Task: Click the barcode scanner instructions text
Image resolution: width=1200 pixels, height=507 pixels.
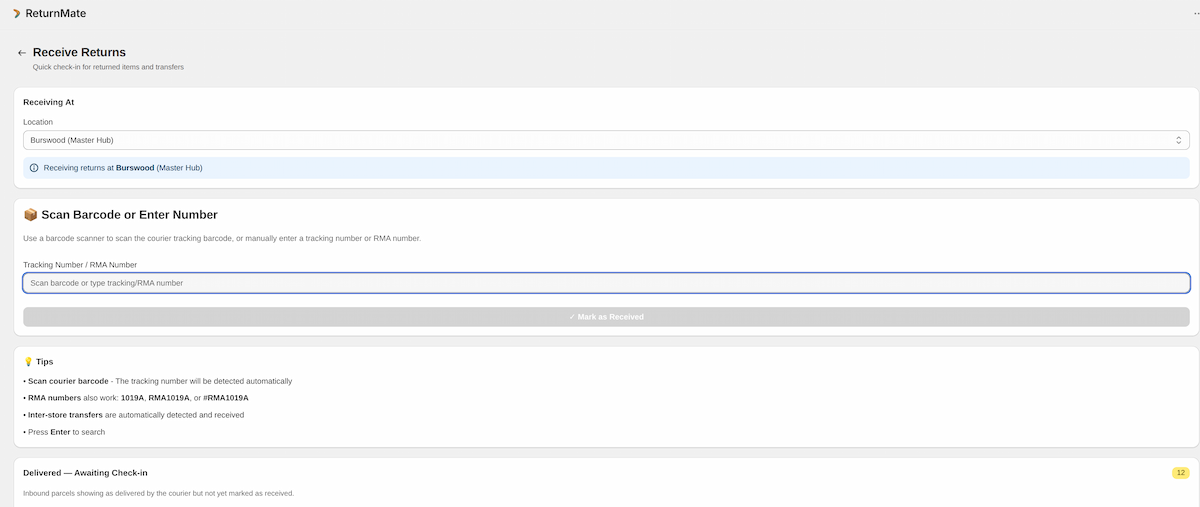Action: coord(222,238)
